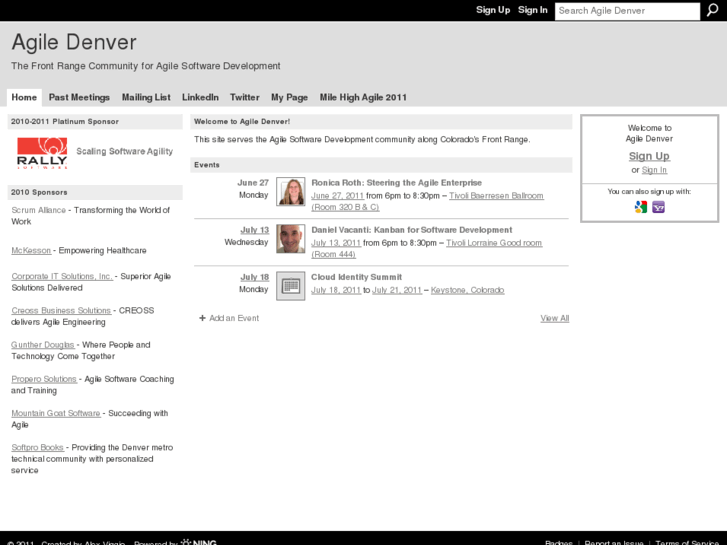Viewport: 727px width, 545px height.
Task: Click View All events
Action: (x=555, y=319)
